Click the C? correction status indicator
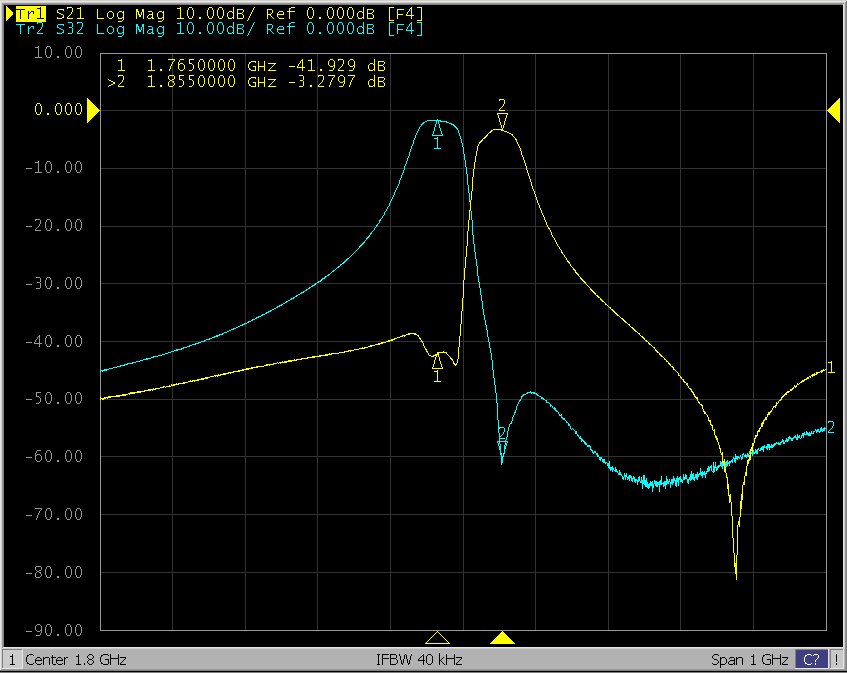Image resolution: width=847 pixels, height=673 pixels. coord(811,660)
